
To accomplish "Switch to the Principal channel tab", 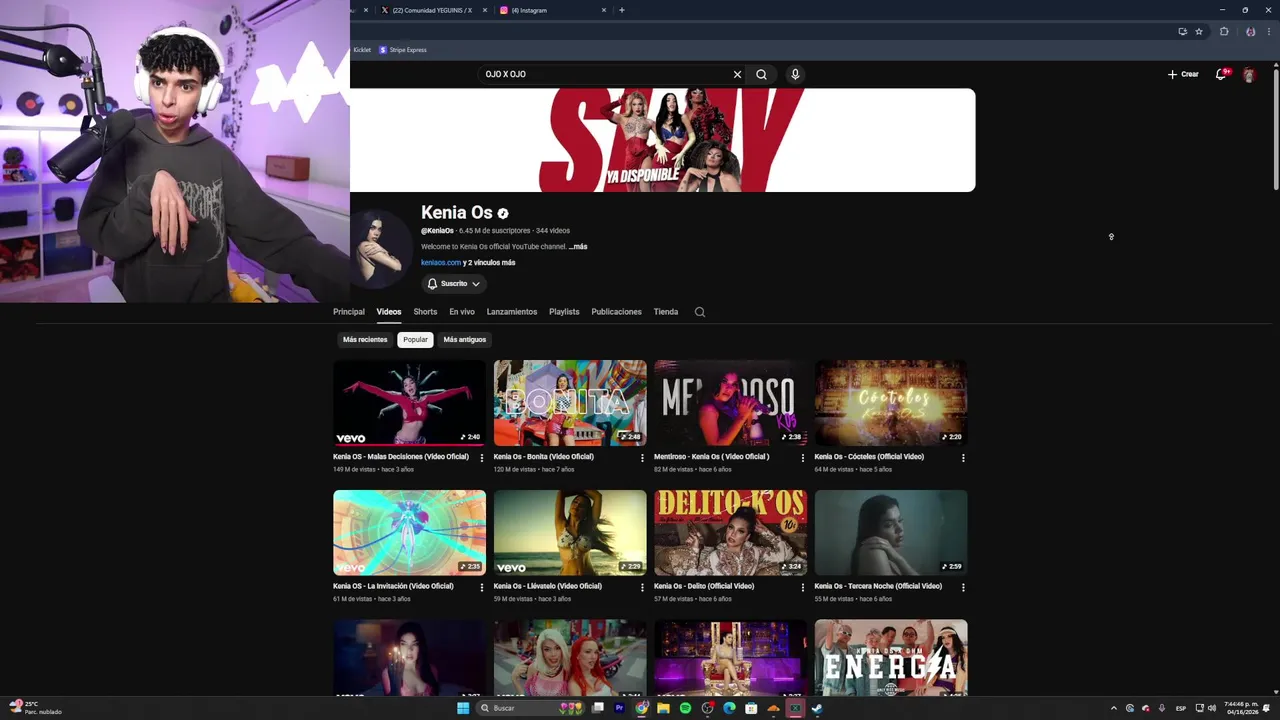I will tap(349, 312).
